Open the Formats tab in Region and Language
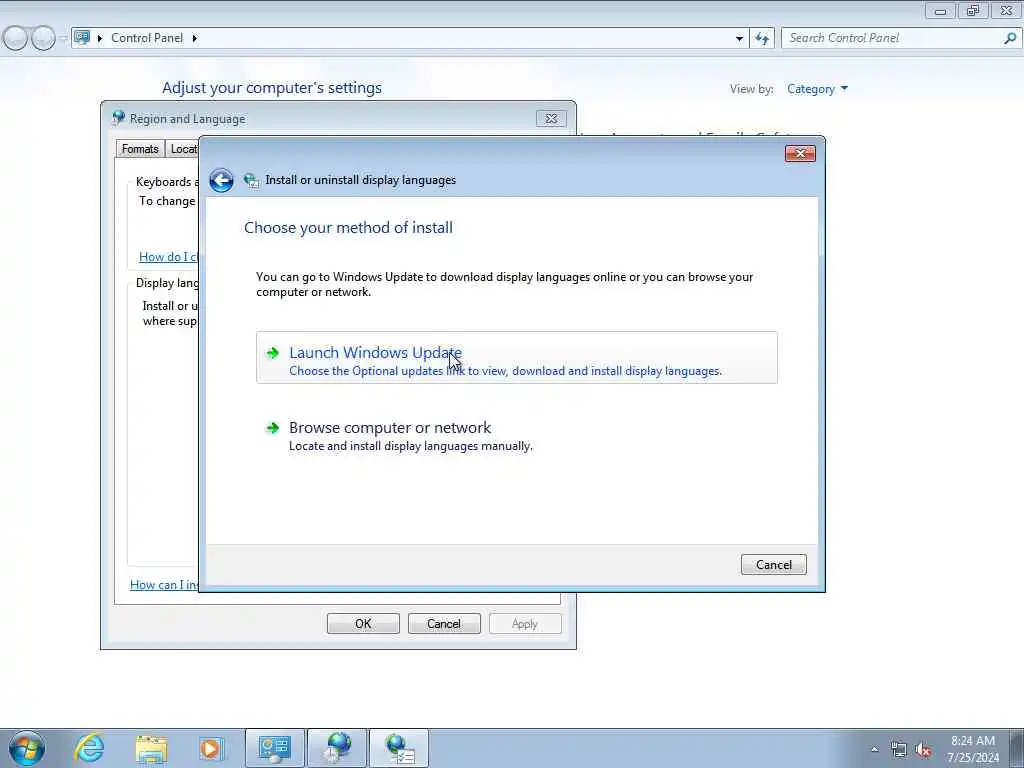 point(140,149)
